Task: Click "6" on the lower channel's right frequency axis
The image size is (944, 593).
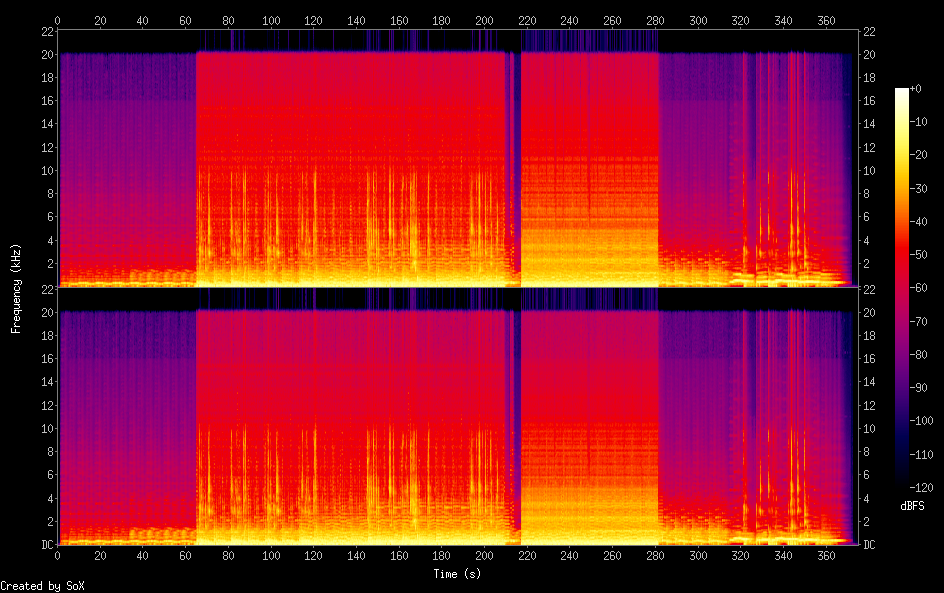Action: point(866,474)
